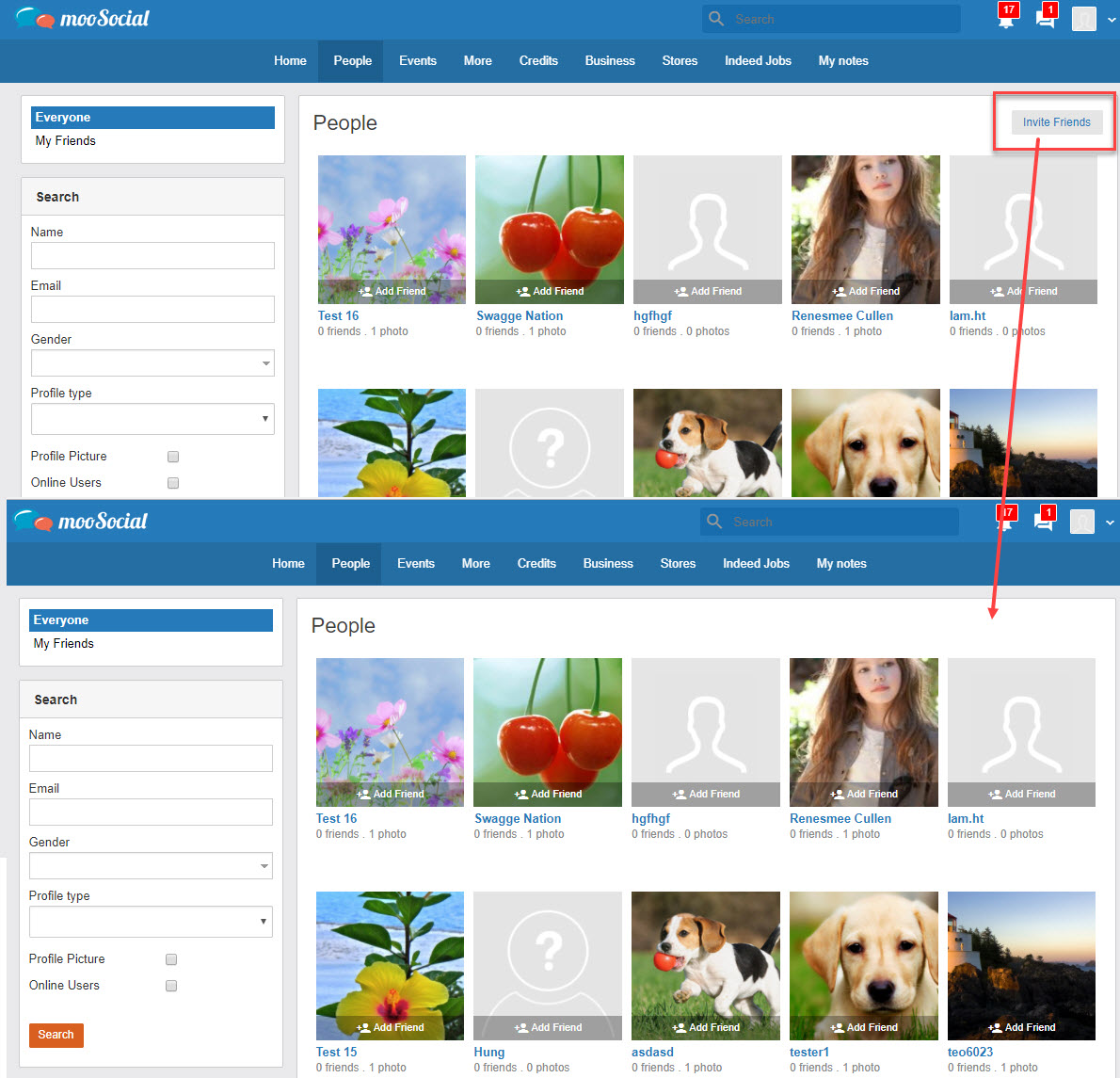Tick Profile Picture checkbox in lower screenshot
This screenshot has height=1078, width=1120.
coord(171,959)
